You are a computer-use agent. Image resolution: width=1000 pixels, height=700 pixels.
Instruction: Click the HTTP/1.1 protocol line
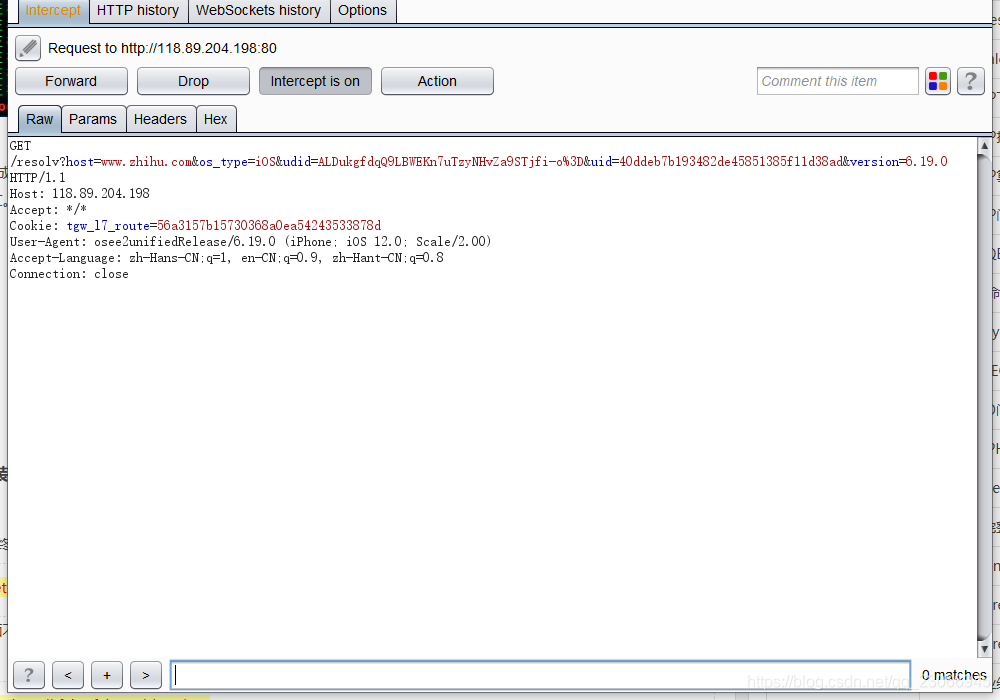point(38,178)
